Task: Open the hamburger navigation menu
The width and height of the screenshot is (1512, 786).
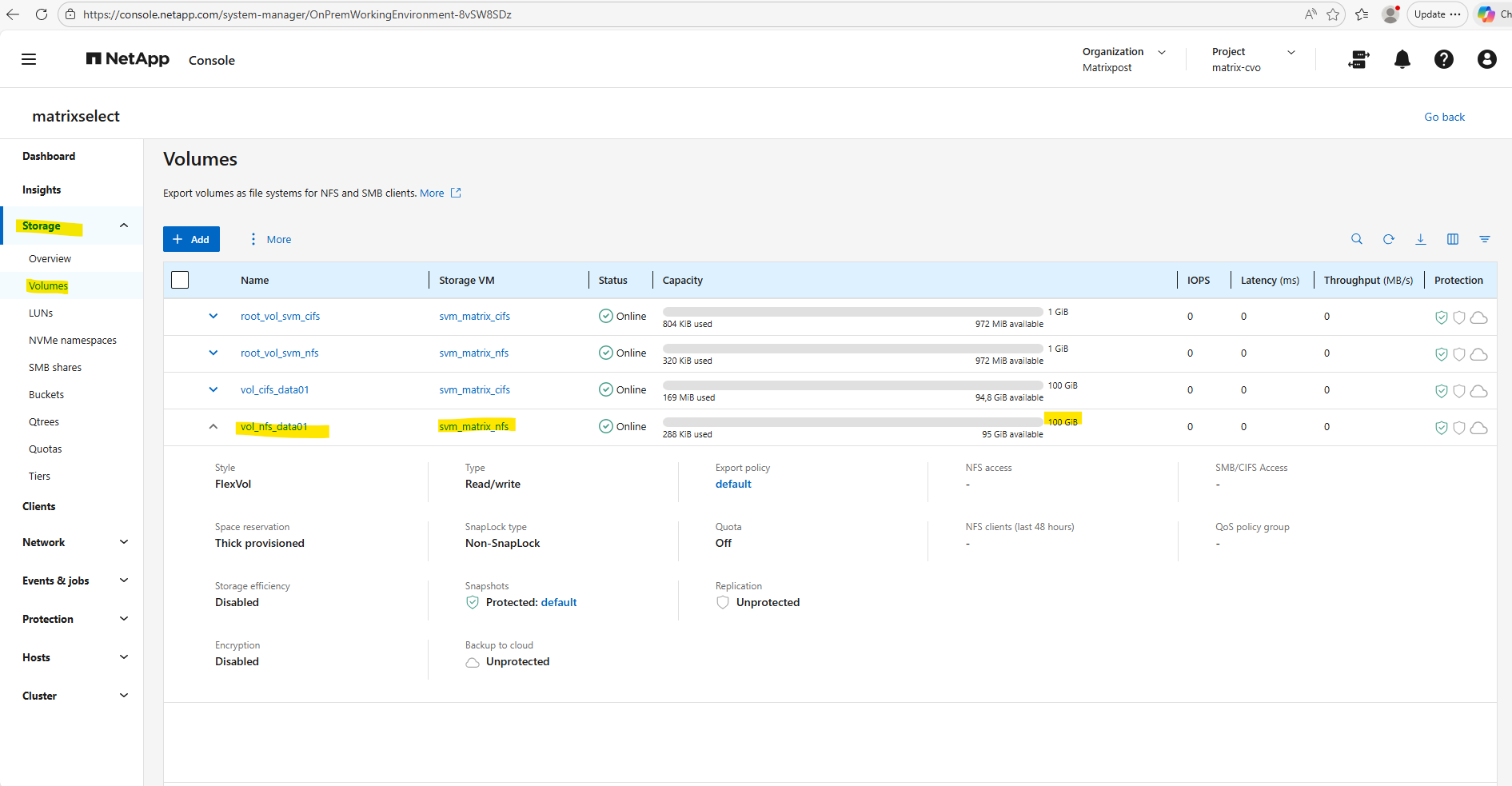Action: 29,60
